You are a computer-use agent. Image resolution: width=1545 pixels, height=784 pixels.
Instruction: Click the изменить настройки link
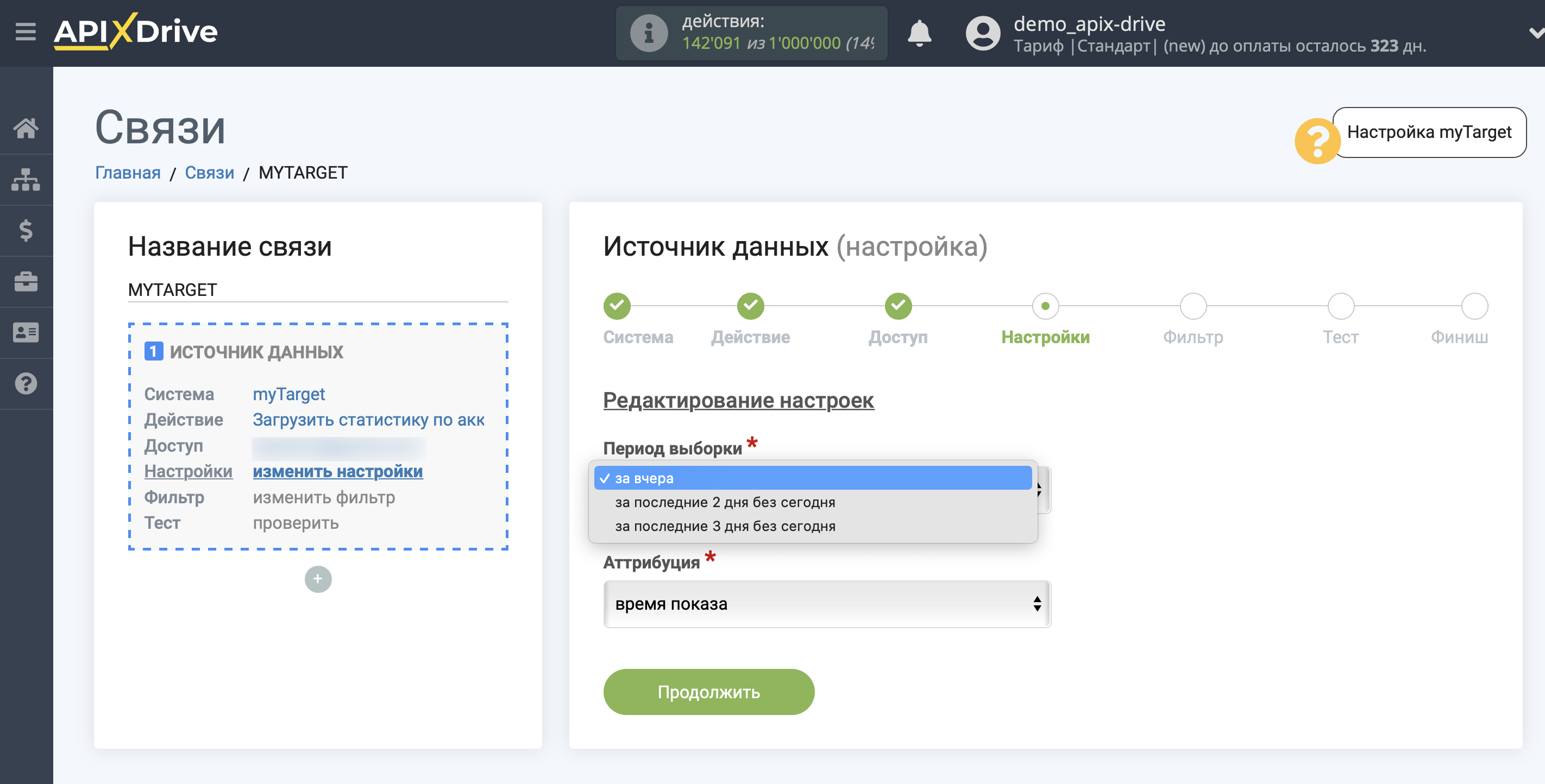pos(338,472)
